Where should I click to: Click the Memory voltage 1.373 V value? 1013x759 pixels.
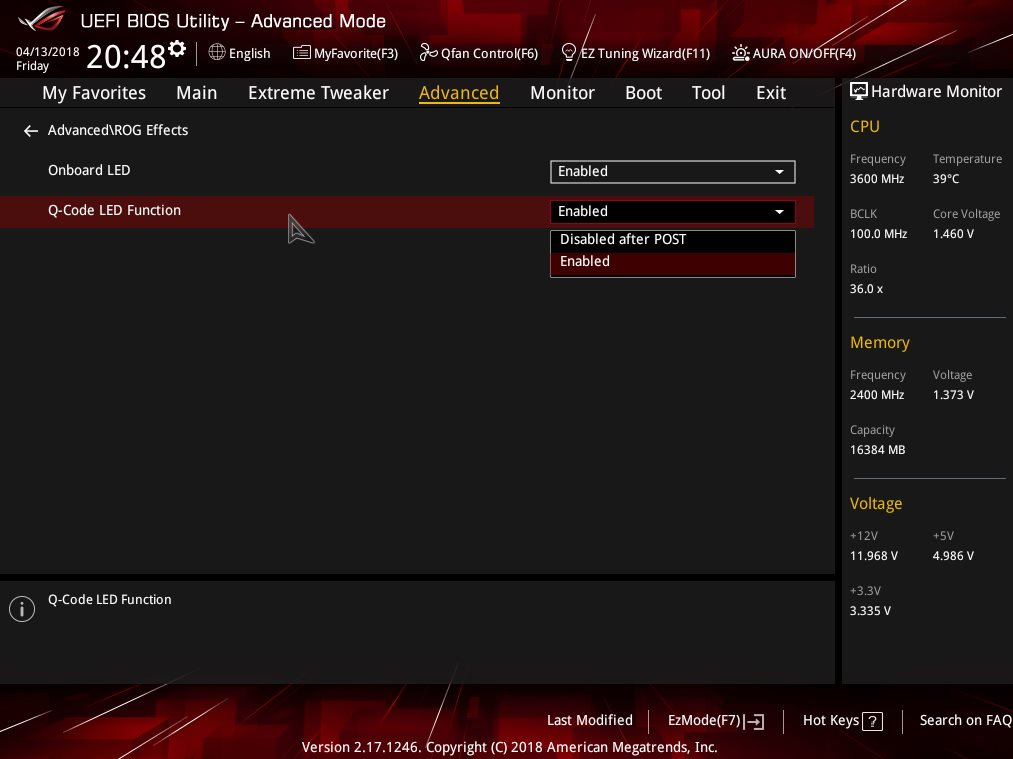(953, 395)
